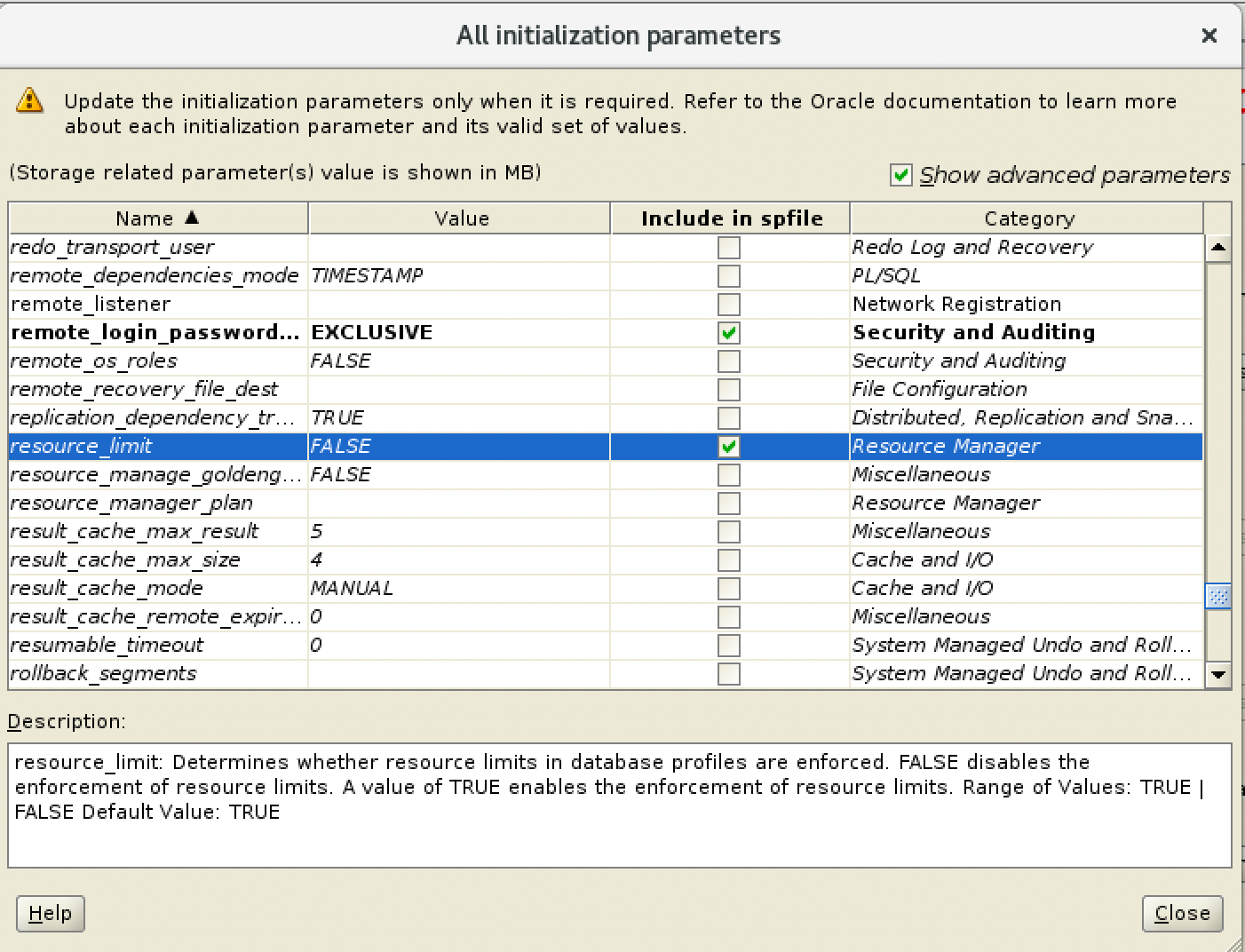
Task: Click the empty value cell for remote_listener
Action: click(459, 304)
